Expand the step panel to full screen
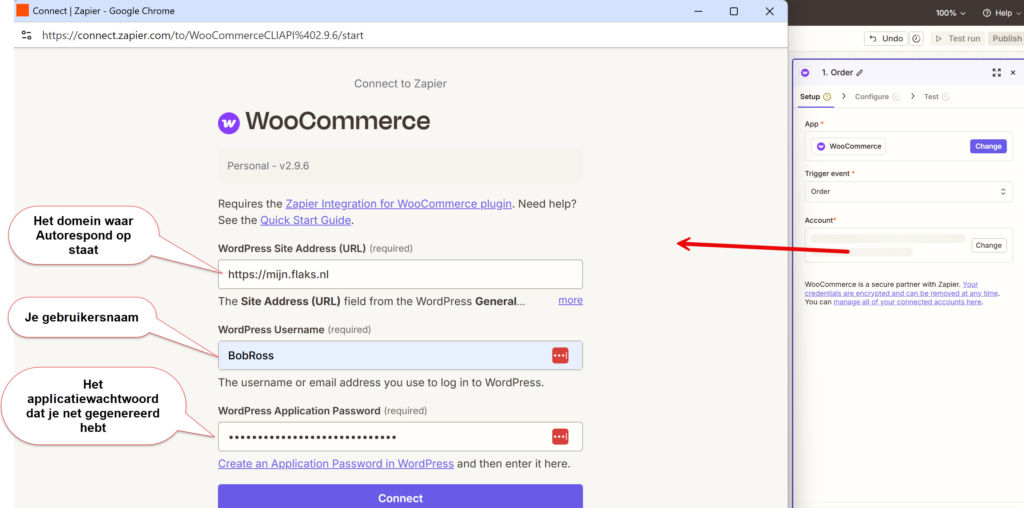Screen dimensions: 1024x508 point(997,73)
